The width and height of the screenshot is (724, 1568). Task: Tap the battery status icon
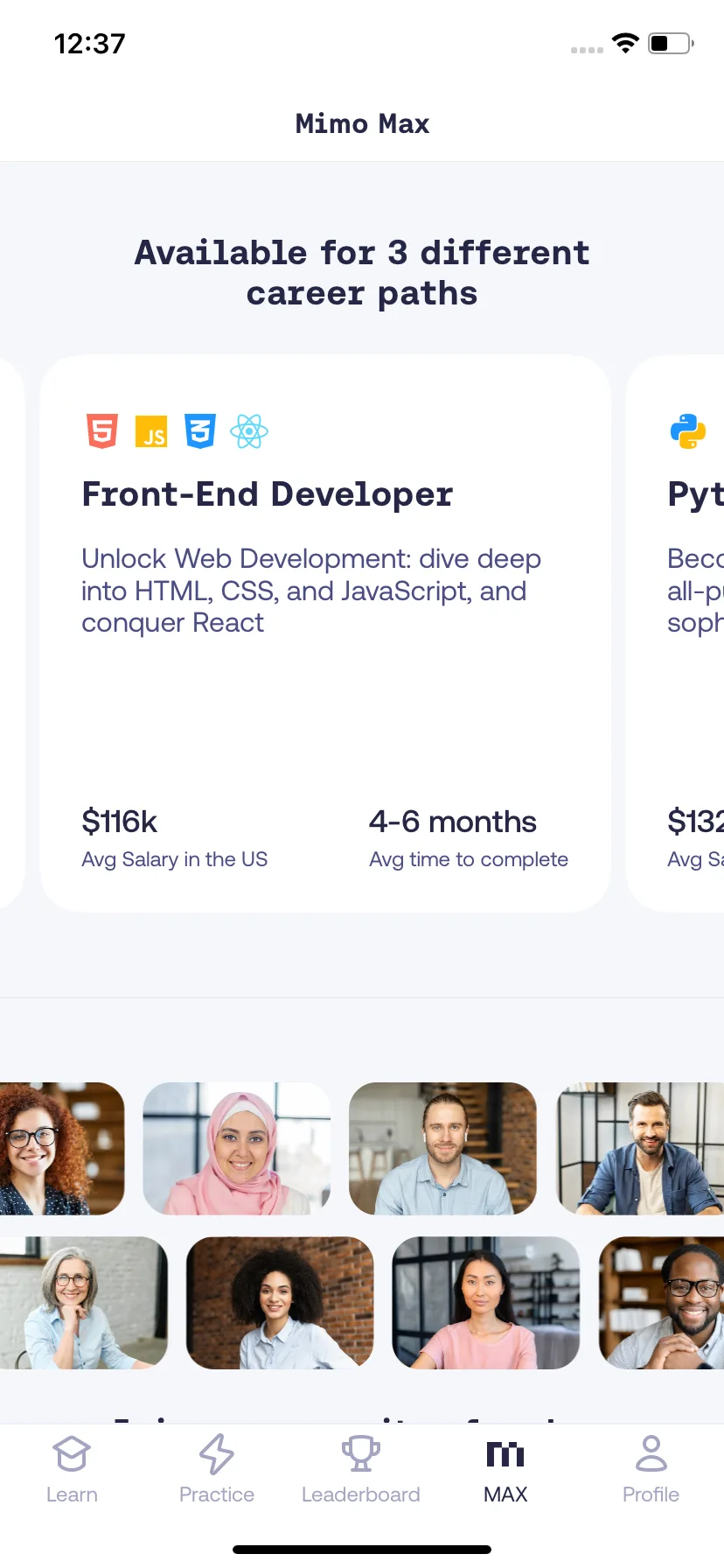[x=672, y=43]
